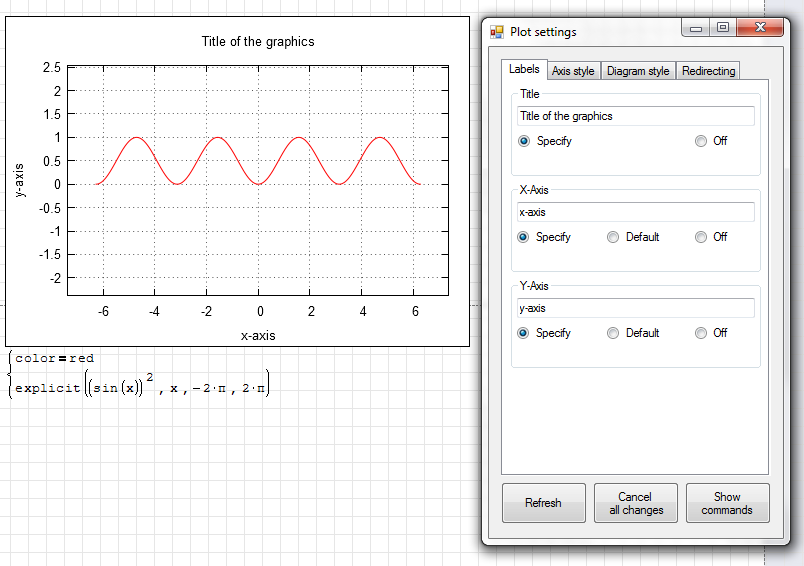Select the Labels tab
Image resolution: width=804 pixels, height=566 pixels.
click(x=524, y=69)
